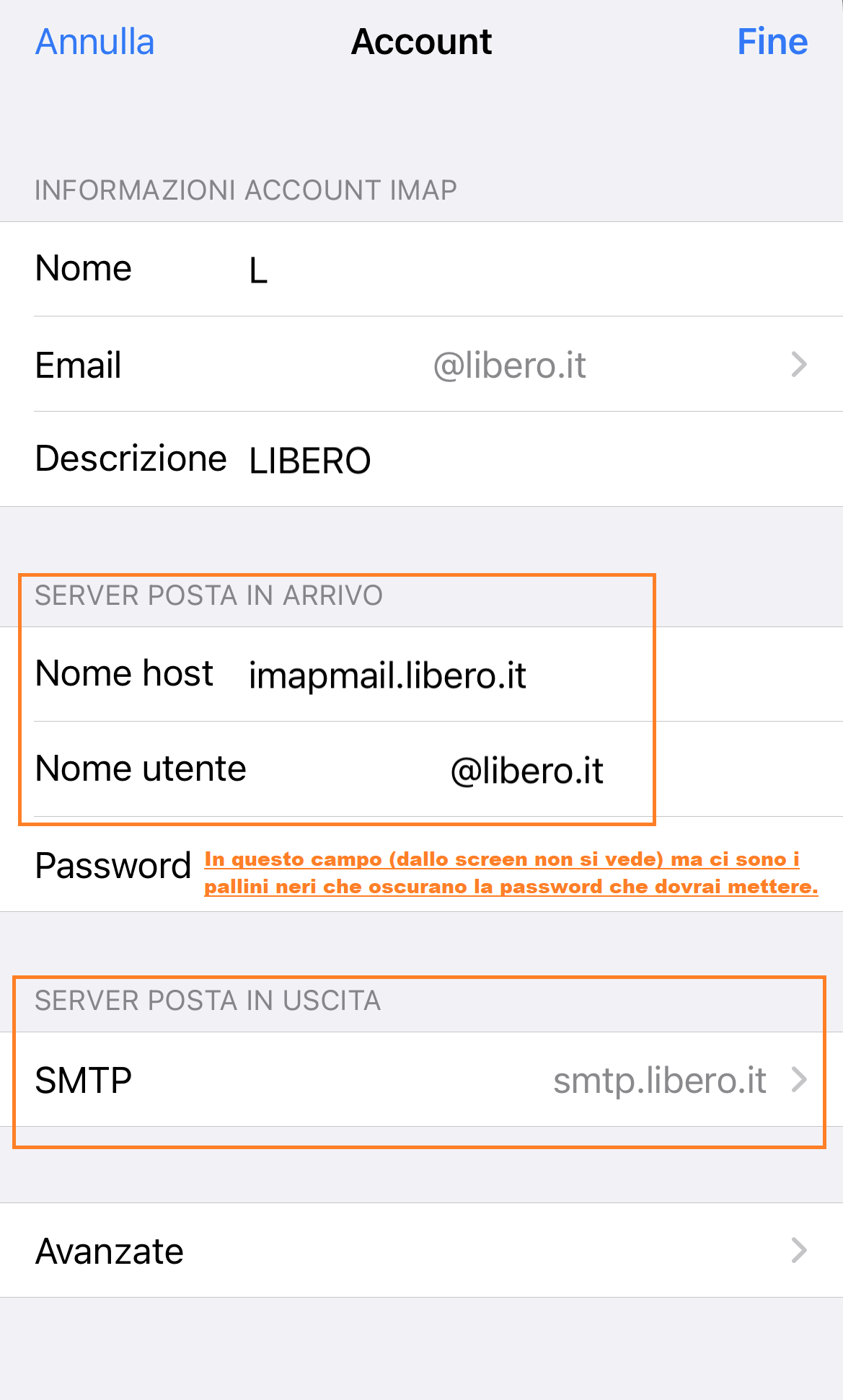Open the Avanzate settings row
Image resolution: width=843 pixels, height=1400 pixels.
[x=421, y=1250]
